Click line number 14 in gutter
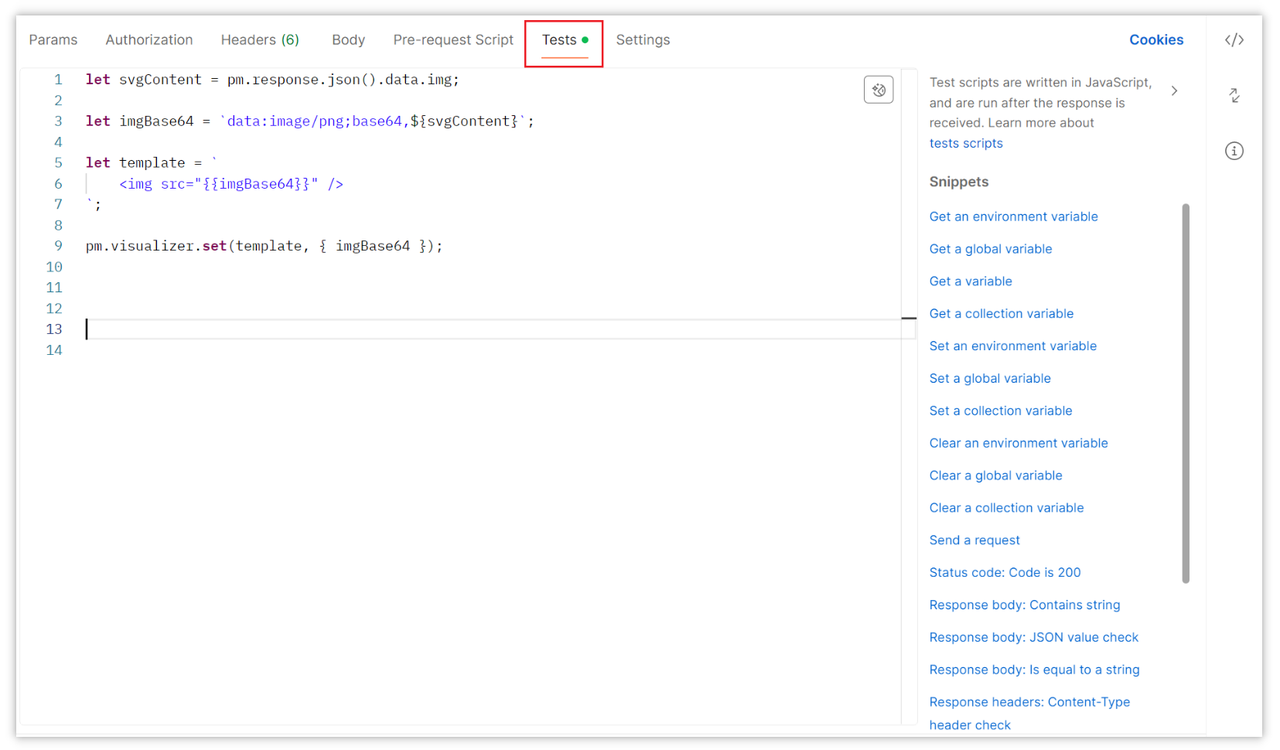The image size is (1280, 750). point(54,350)
